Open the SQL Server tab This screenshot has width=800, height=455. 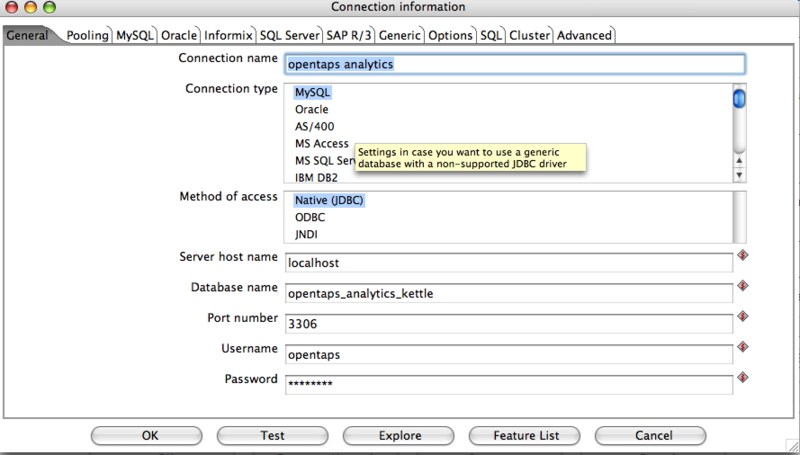point(290,35)
